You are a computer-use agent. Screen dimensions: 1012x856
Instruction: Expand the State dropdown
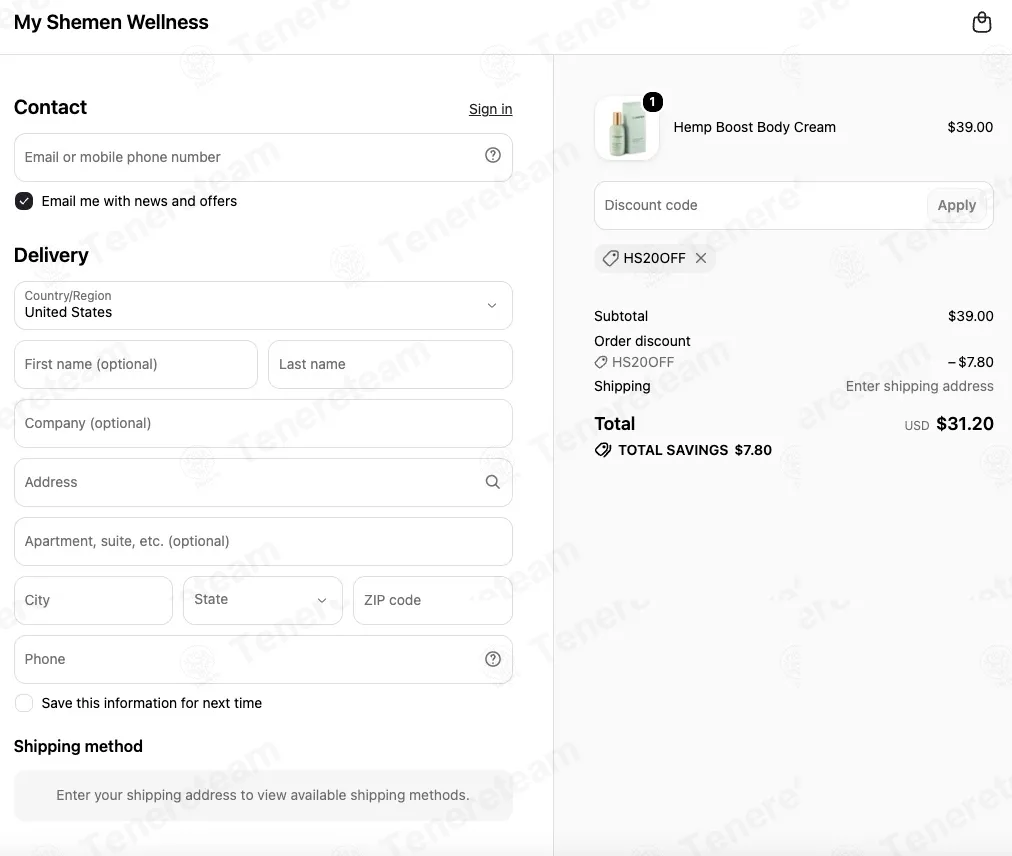tap(263, 600)
